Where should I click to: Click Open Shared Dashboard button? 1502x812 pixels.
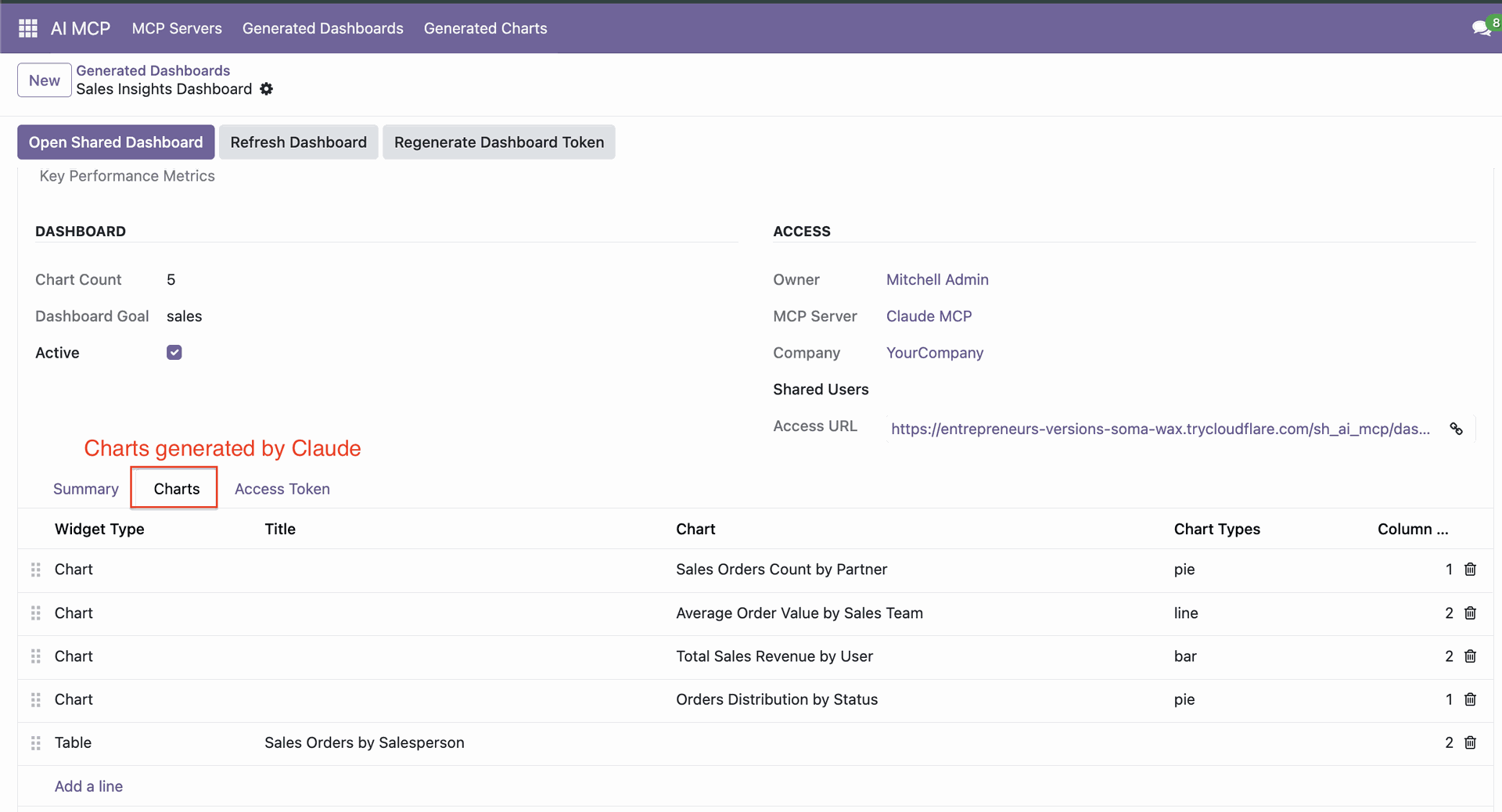point(116,142)
